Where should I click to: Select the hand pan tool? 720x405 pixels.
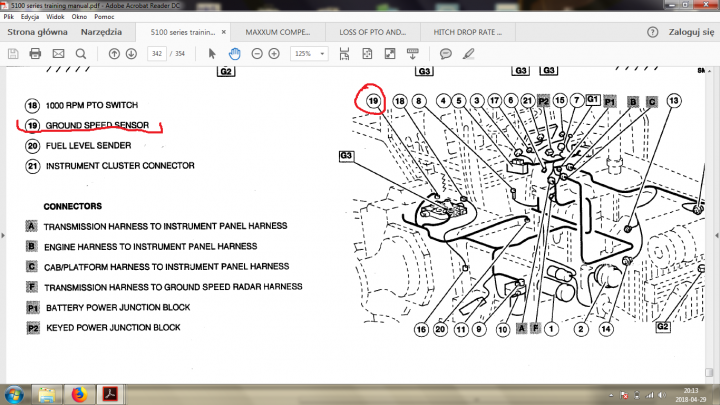234,53
